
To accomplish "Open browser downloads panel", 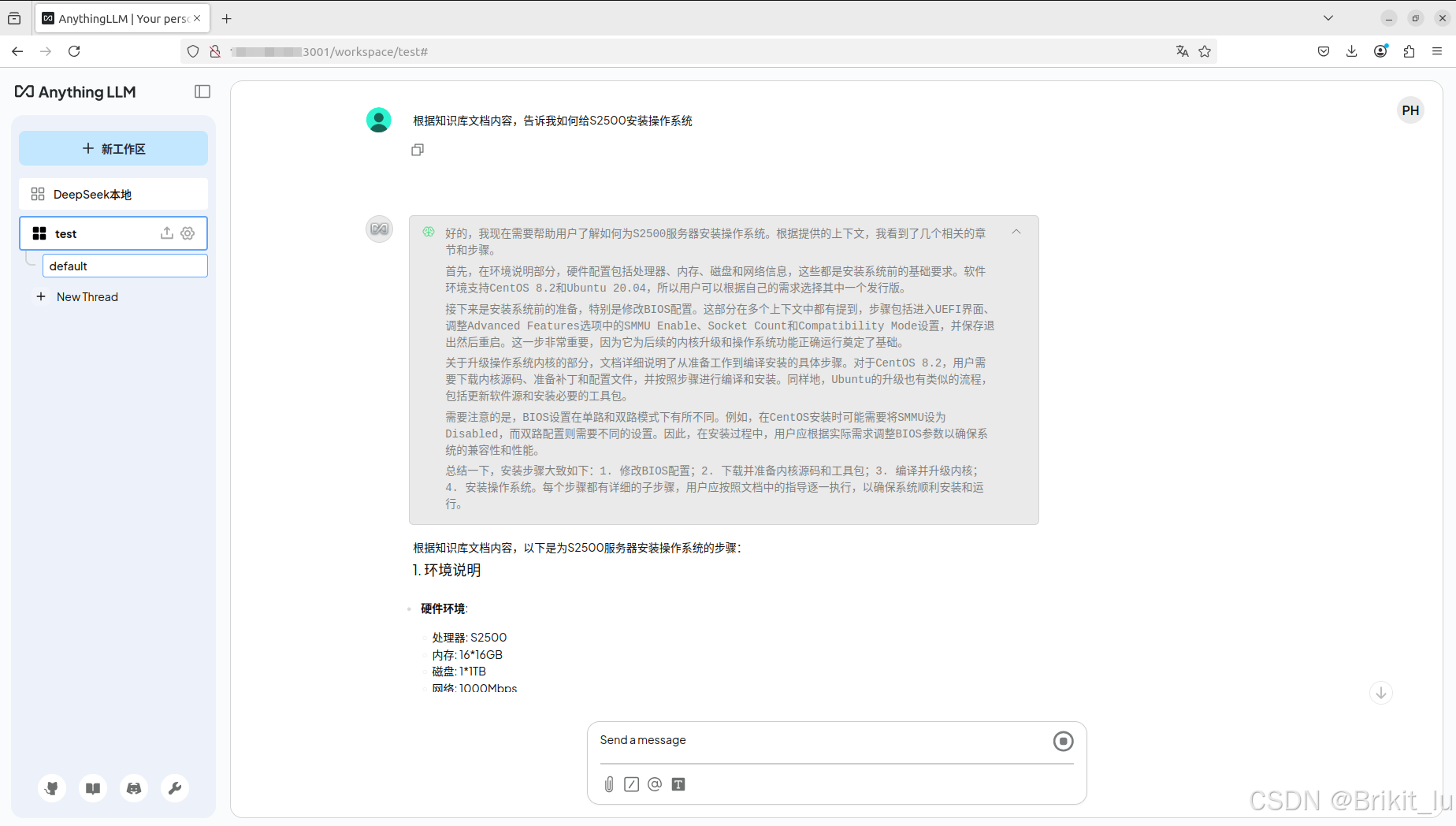I will (1352, 51).
